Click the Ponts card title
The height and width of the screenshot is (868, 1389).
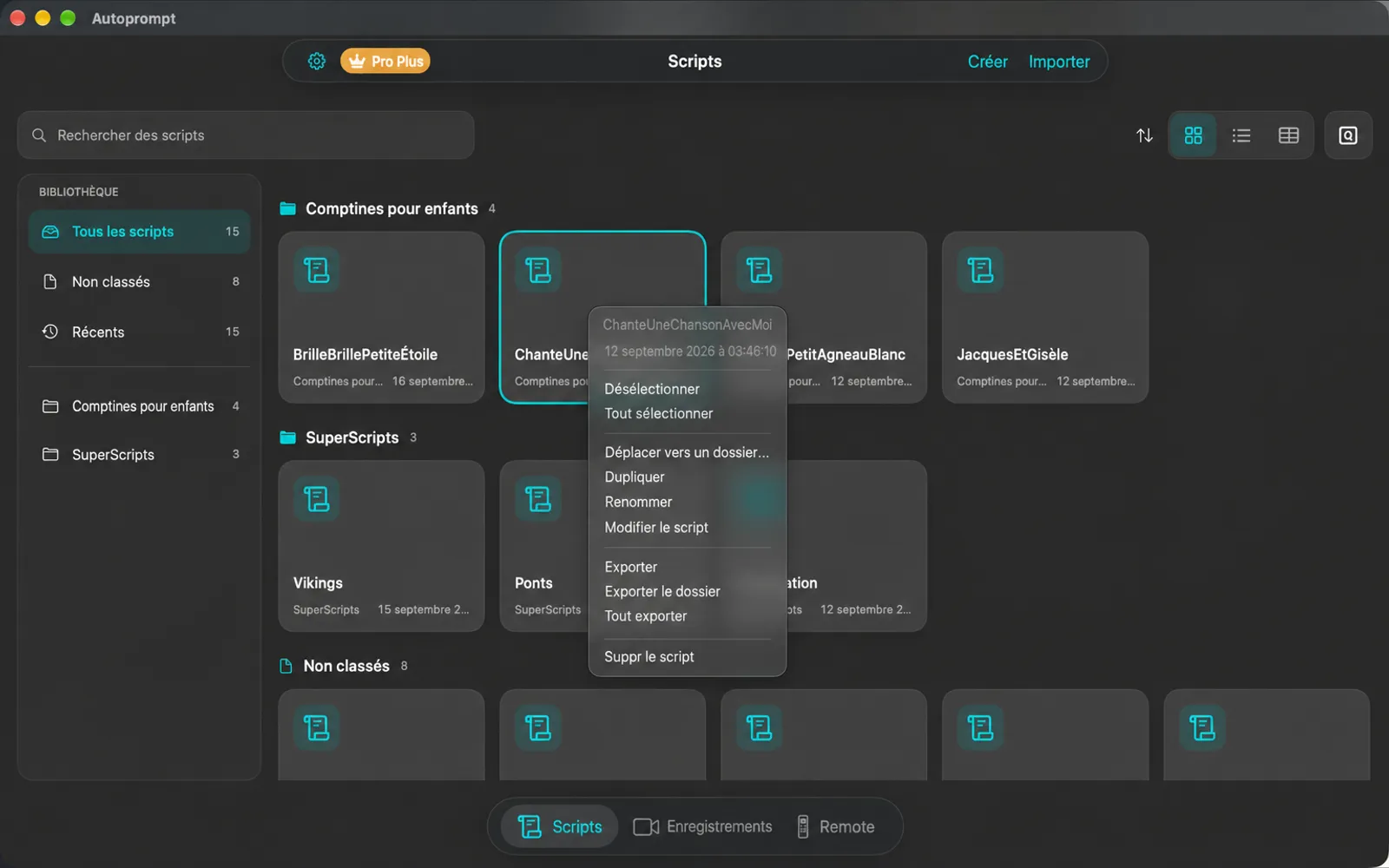534,583
